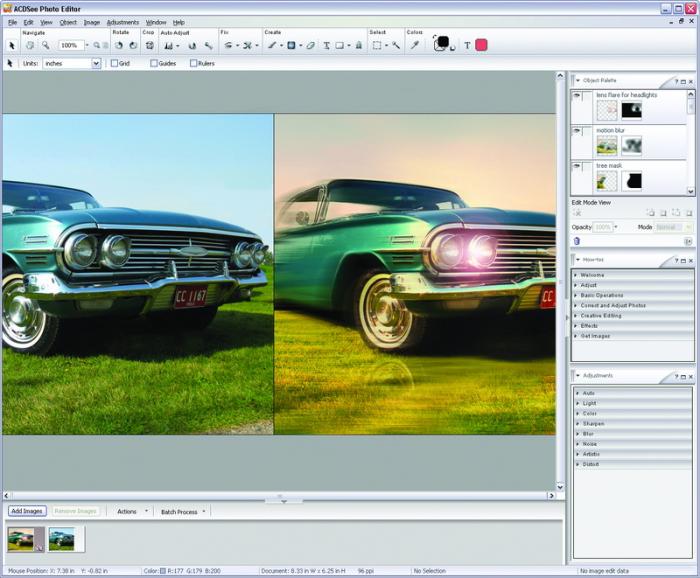Expand the Welcome section in How-tos
The image size is (700, 578).
[x=632, y=275]
